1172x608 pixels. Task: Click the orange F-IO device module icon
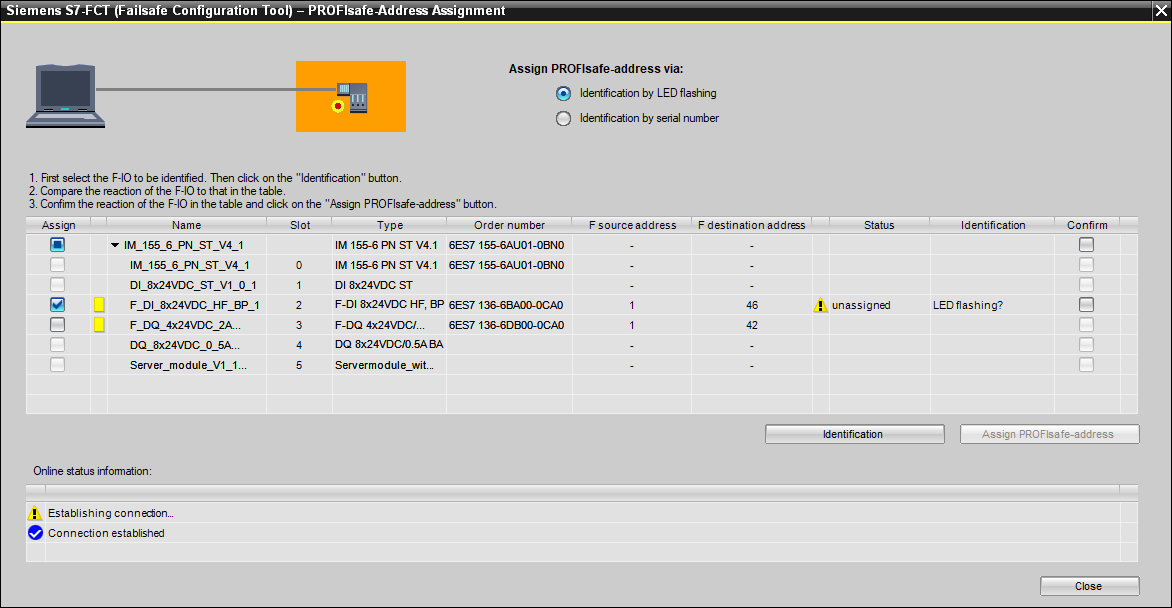click(x=350, y=97)
